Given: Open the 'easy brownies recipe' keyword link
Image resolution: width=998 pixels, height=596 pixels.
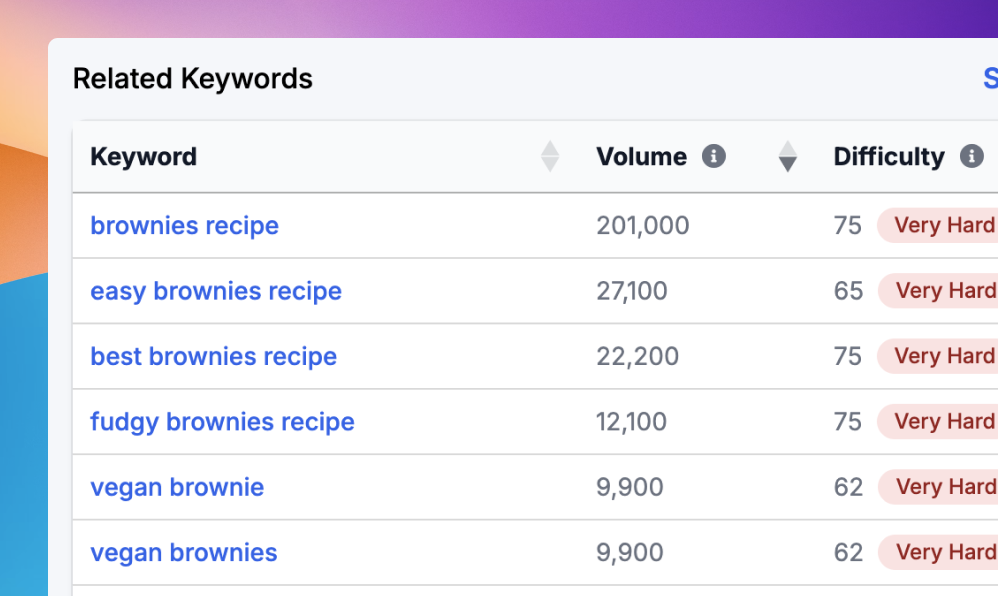Looking at the screenshot, I should tap(215, 291).
